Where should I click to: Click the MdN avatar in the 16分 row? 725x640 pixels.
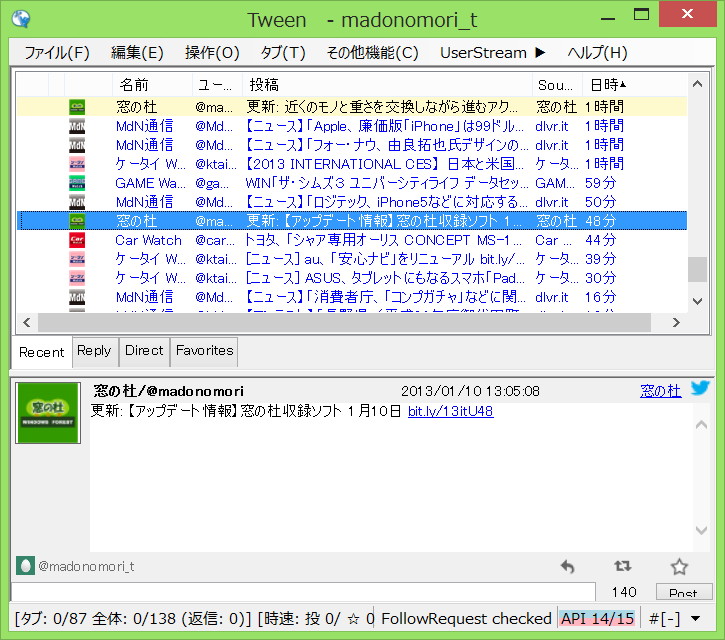tap(77, 297)
